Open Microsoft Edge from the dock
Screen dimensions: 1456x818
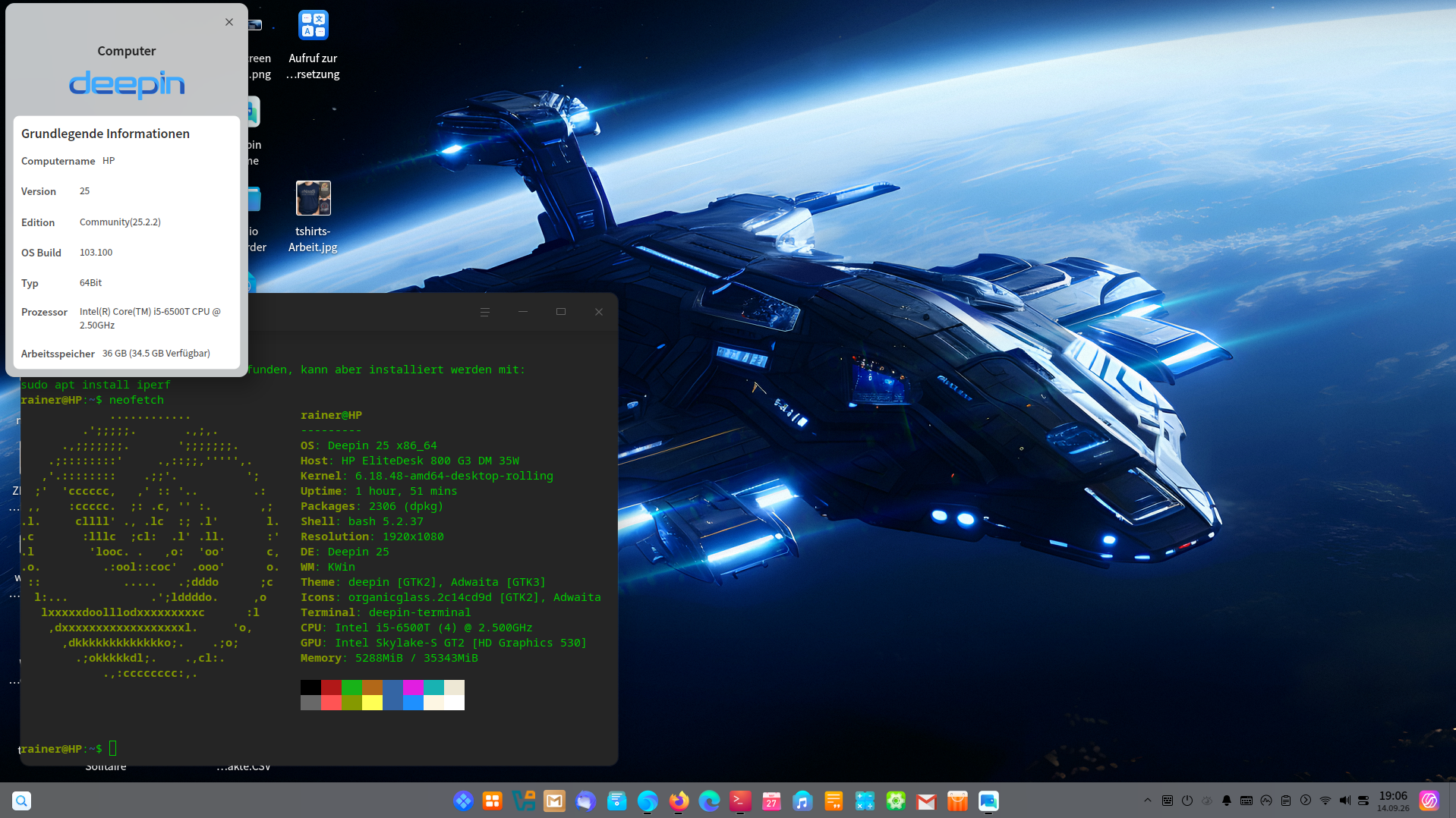tap(709, 801)
